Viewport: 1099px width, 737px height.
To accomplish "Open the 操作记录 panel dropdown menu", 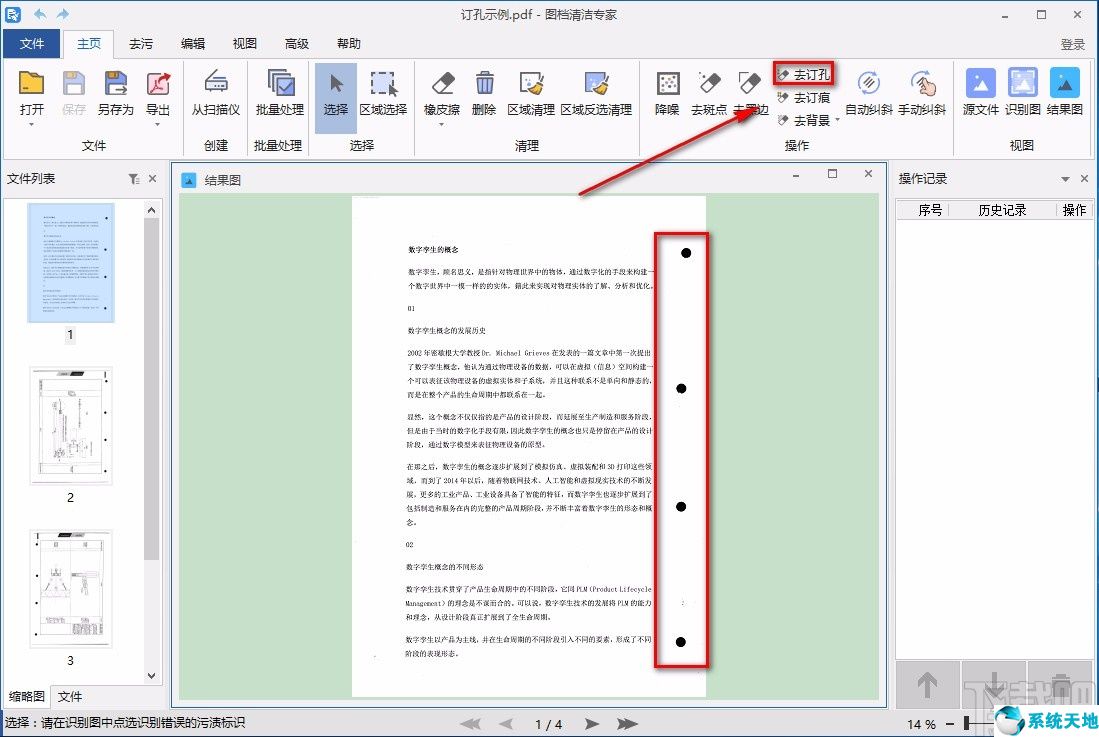I will tap(1068, 179).
